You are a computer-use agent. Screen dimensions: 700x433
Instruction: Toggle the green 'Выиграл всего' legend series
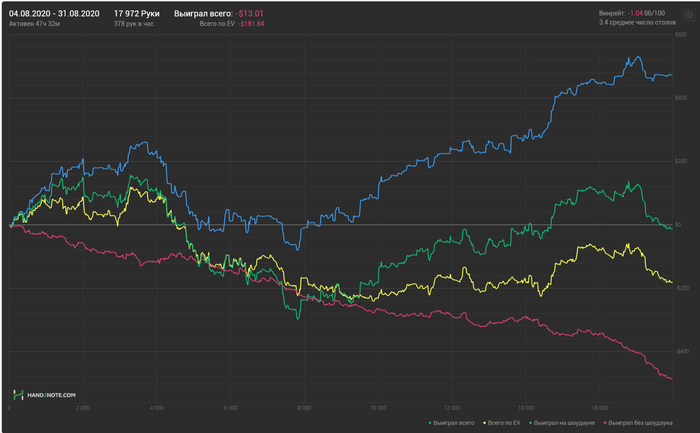pyautogui.click(x=451, y=423)
